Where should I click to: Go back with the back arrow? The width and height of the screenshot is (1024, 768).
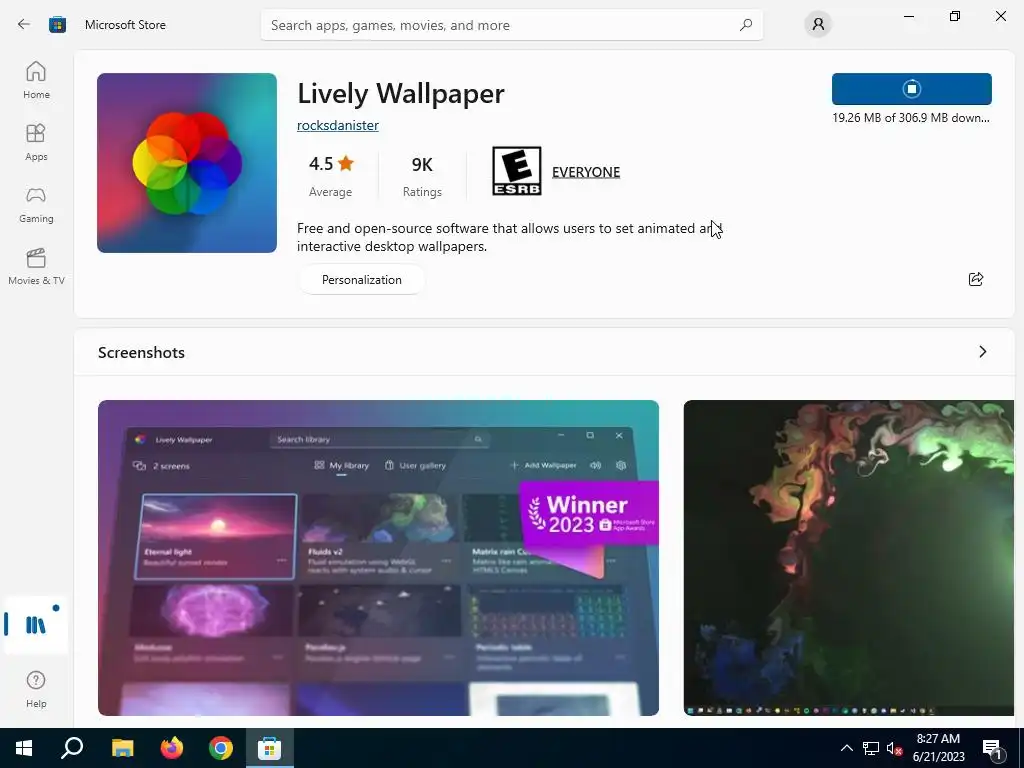pyautogui.click(x=24, y=24)
